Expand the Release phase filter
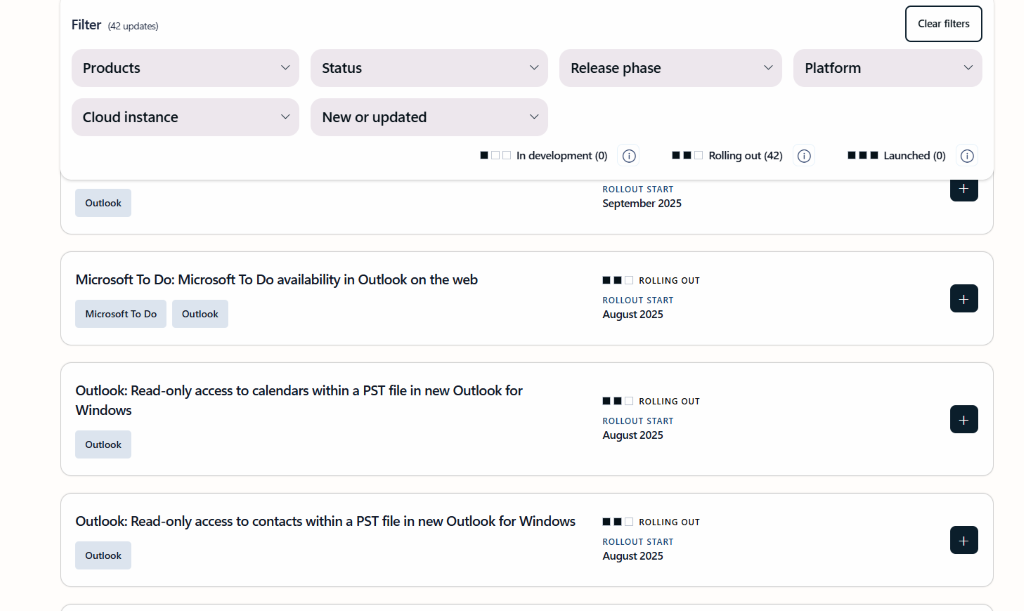Image resolution: width=1024 pixels, height=611 pixels. (670, 68)
